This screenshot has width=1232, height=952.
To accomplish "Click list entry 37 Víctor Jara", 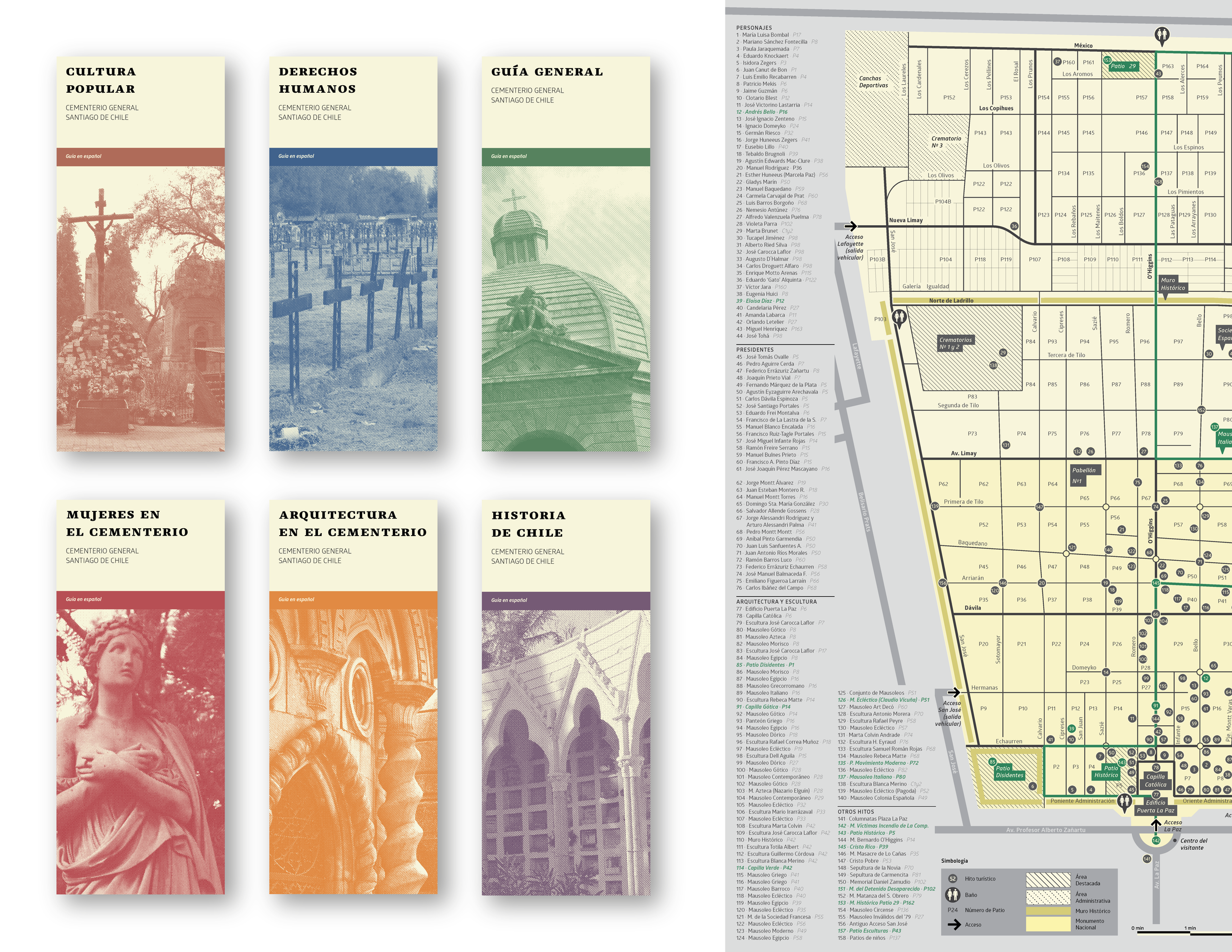I will (761, 287).
